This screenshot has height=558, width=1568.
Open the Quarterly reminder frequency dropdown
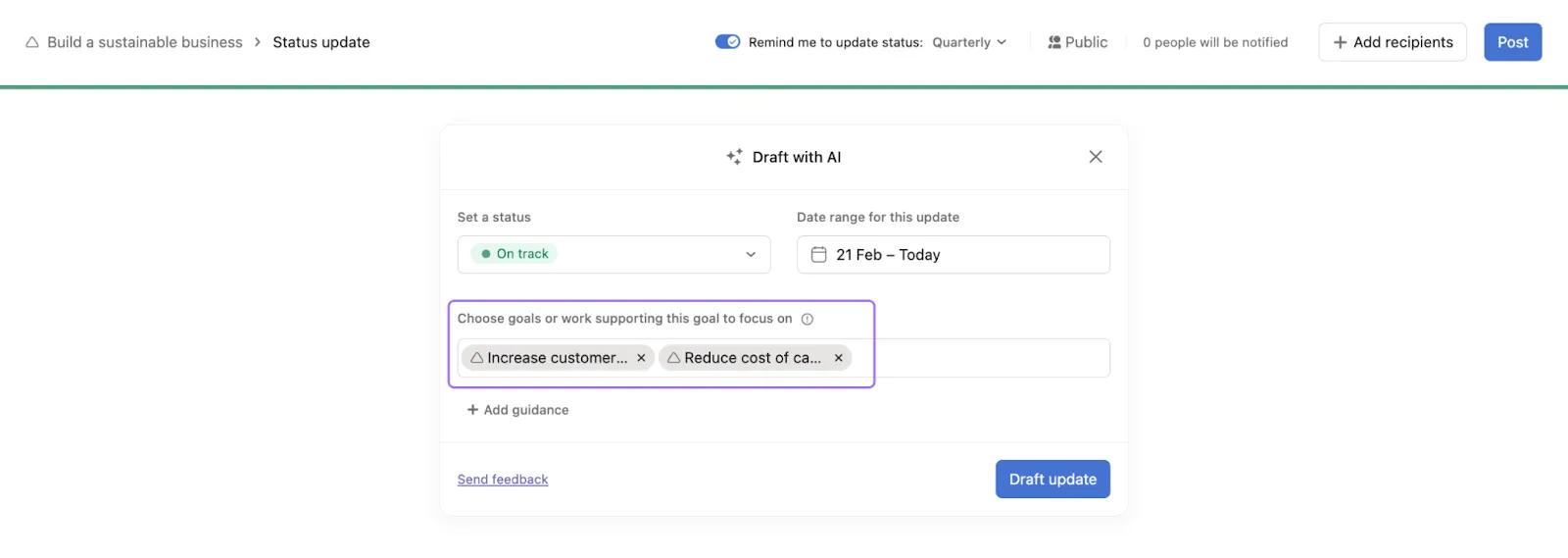969,42
